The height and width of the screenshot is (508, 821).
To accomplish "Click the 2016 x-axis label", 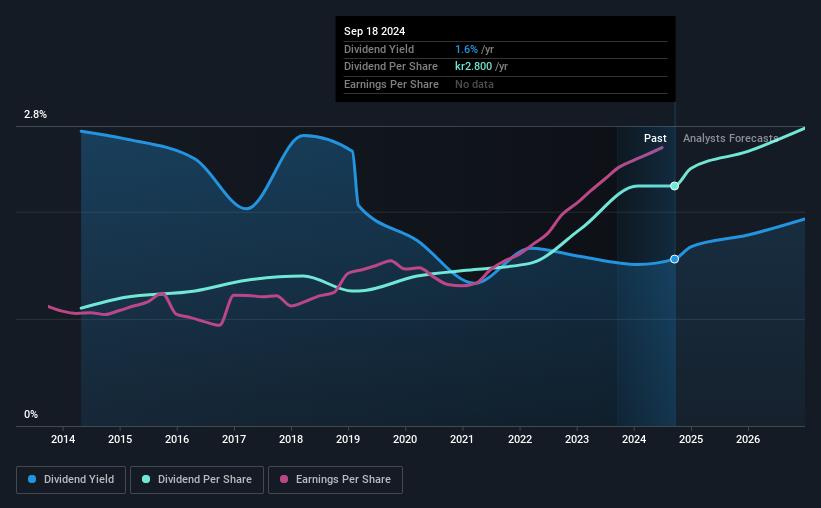I will pyautogui.click(x=177, y=439).
